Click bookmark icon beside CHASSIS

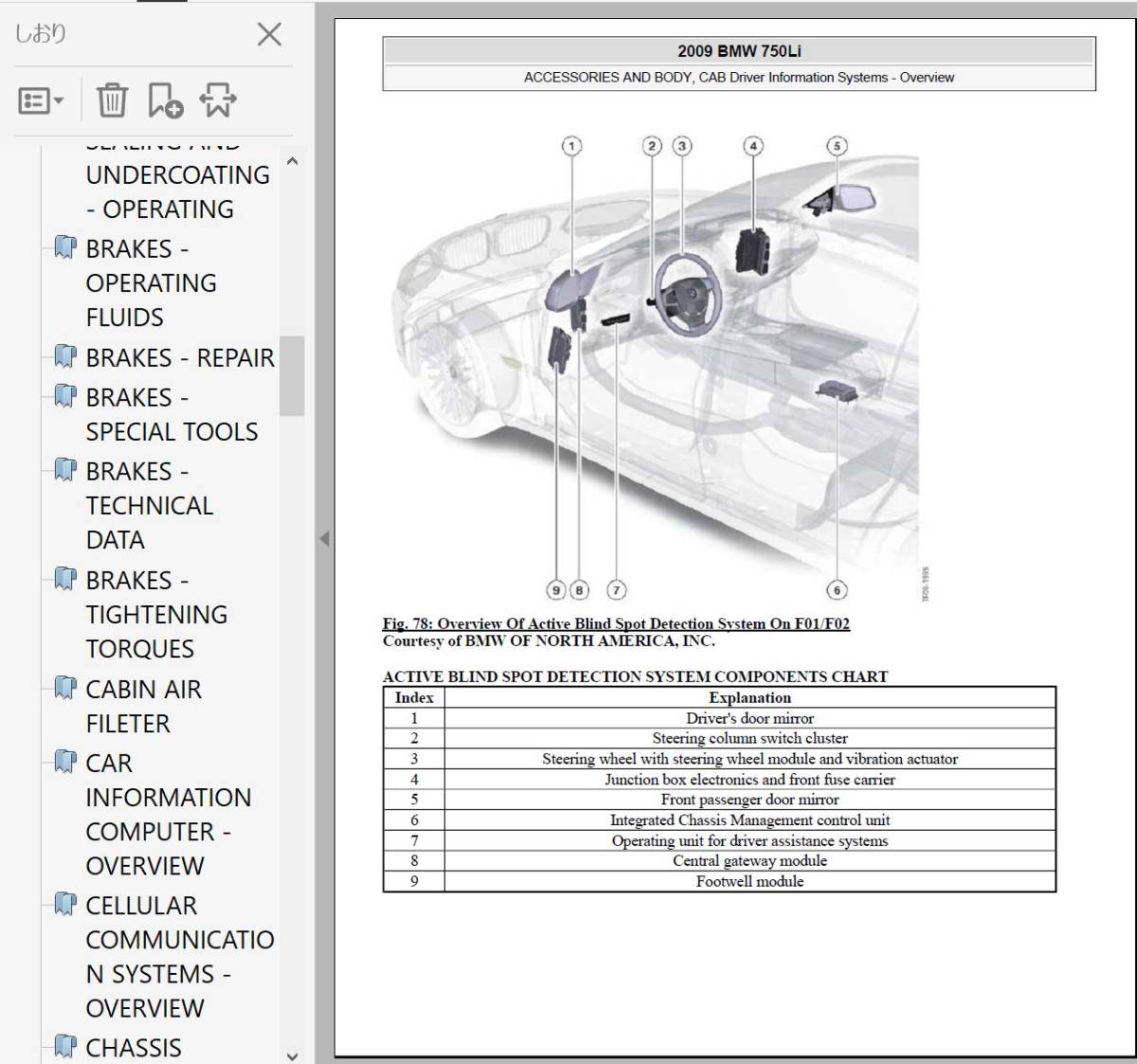click(x=65, y=1047)
